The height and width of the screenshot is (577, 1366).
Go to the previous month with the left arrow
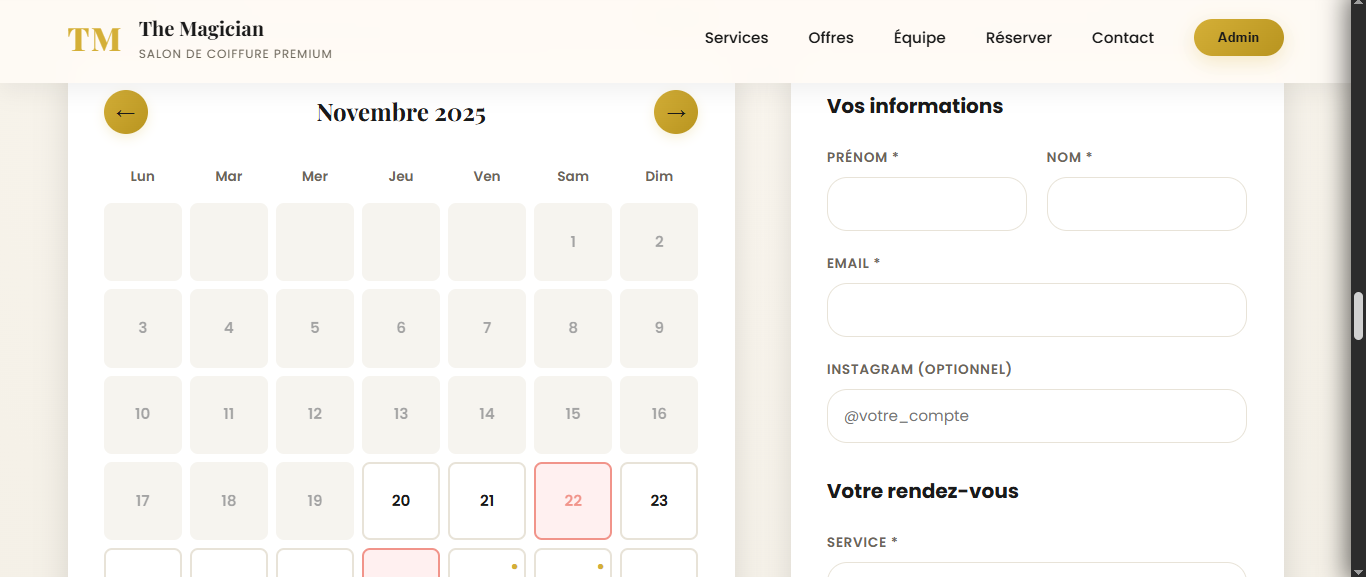(x=125, y=112)
